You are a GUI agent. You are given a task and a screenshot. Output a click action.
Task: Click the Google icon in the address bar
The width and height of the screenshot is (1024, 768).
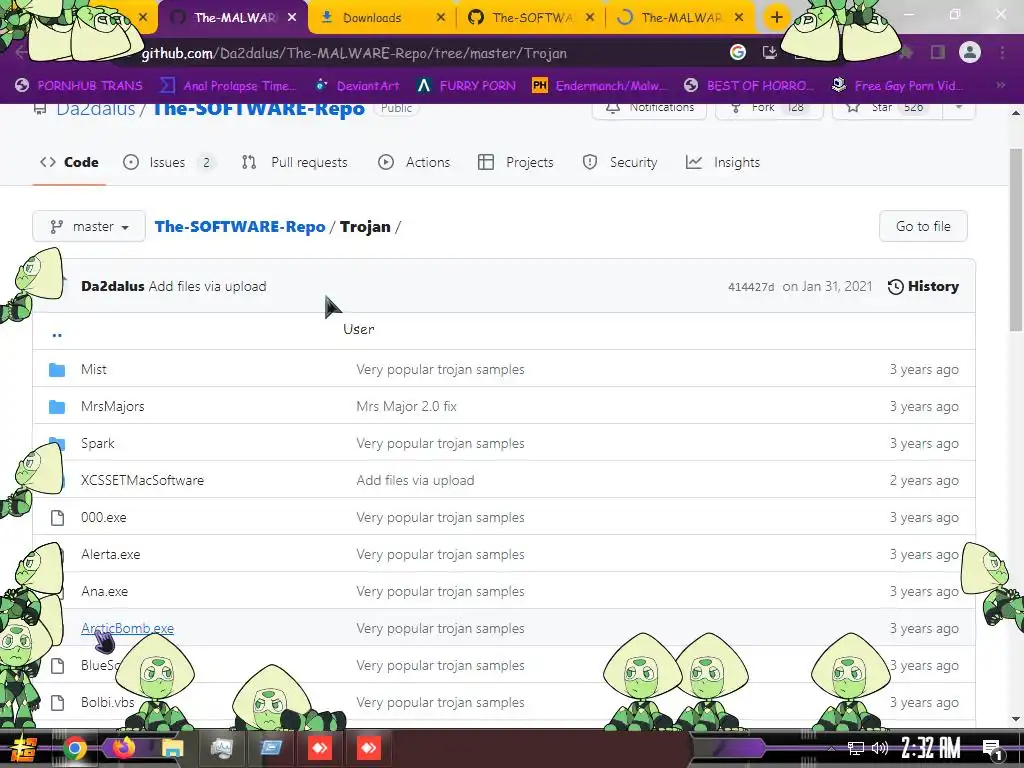click(x=738, y=52)
